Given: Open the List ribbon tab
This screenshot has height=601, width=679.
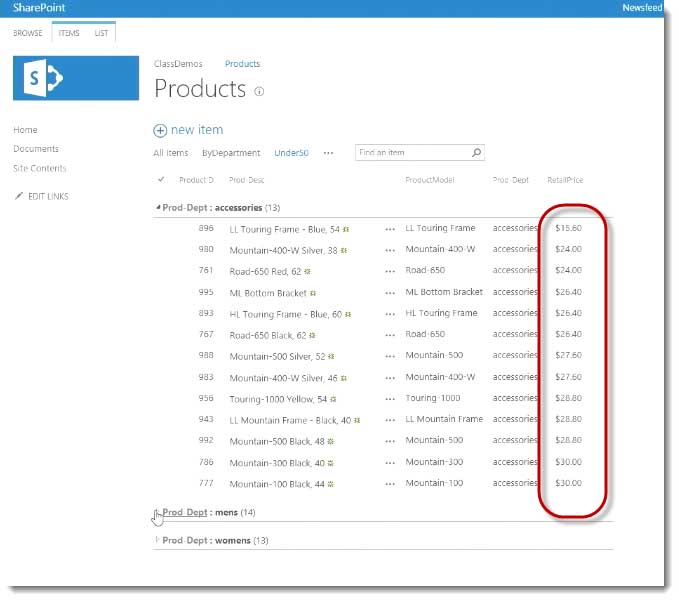Looking at the screenshot, I should [101, 33].
